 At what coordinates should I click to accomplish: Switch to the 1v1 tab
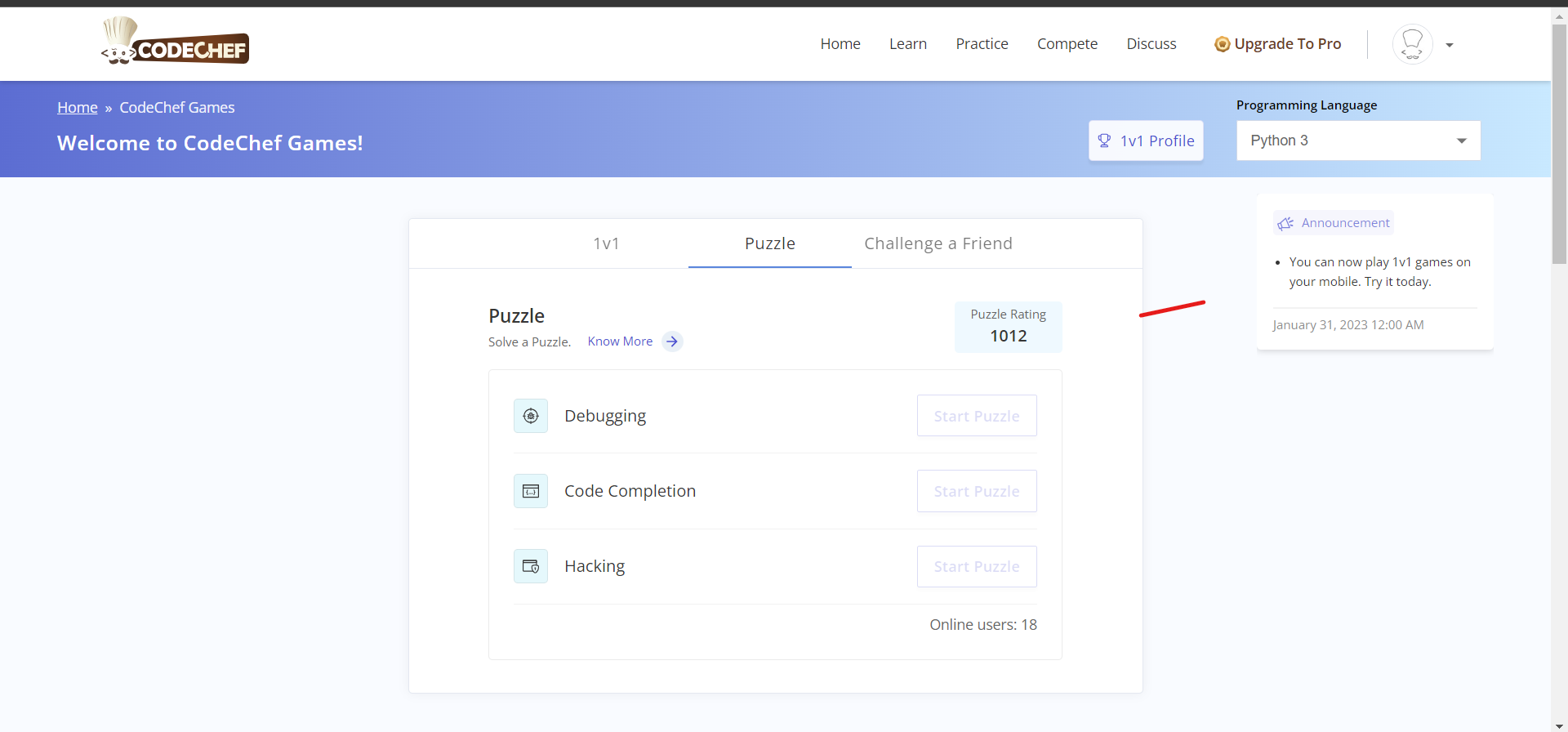[x=606, y=243]
